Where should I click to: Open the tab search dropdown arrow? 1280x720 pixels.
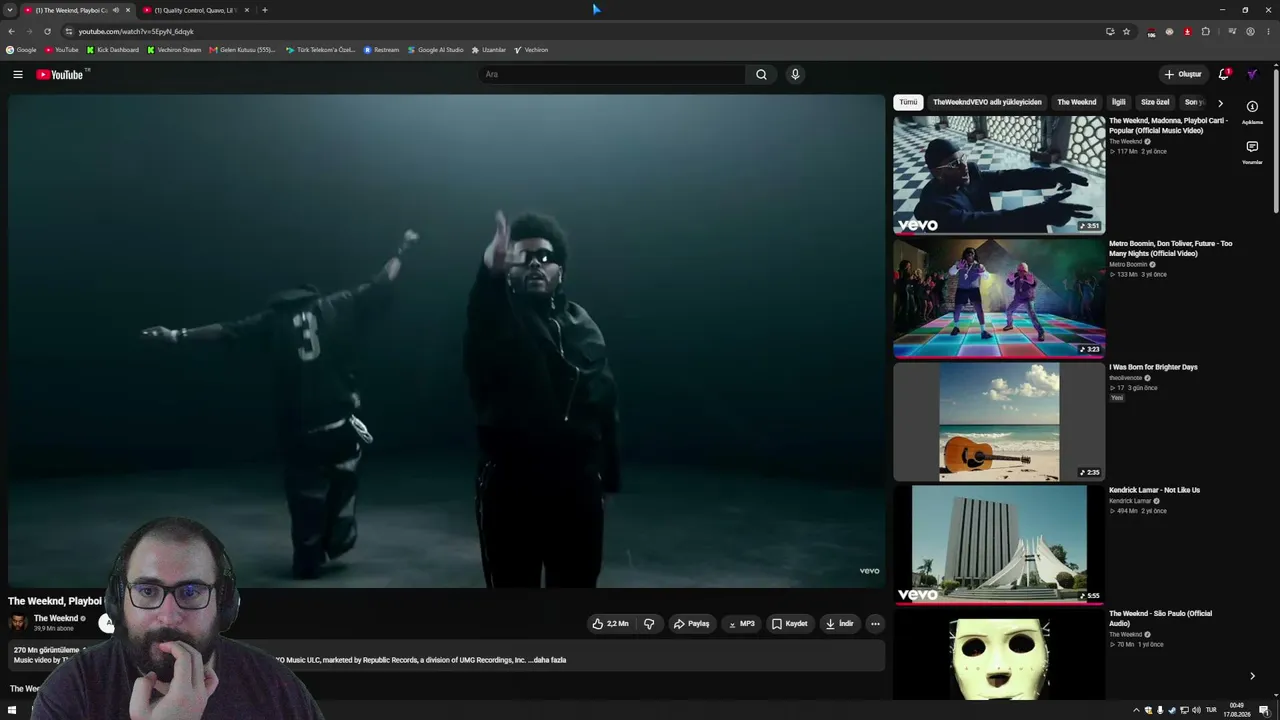click(x=10, y=10)
